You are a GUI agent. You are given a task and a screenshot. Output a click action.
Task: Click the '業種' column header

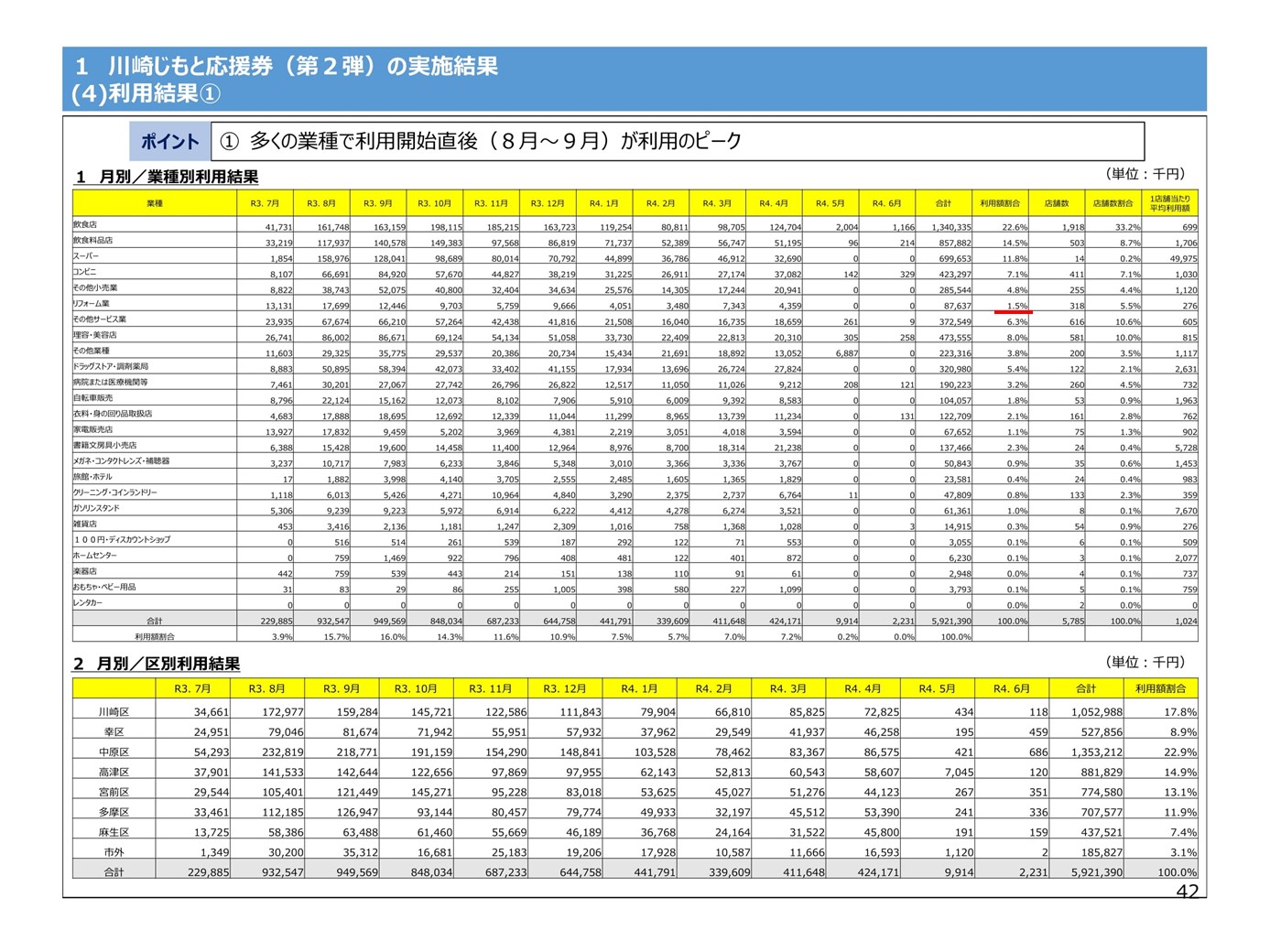click(155, 203)
